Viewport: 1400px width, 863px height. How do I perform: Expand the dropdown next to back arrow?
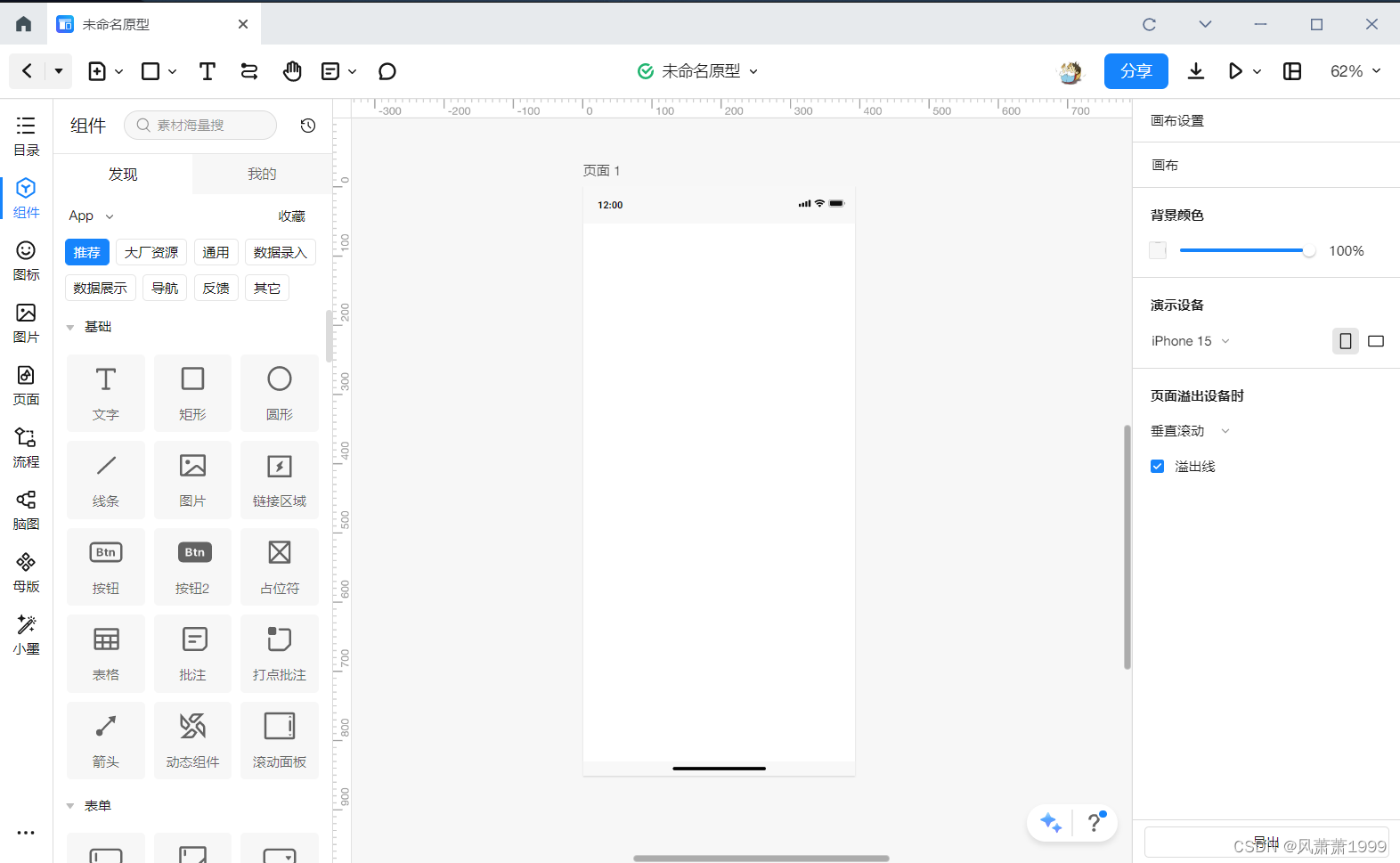pyautogui.click(x=59, y=70)
